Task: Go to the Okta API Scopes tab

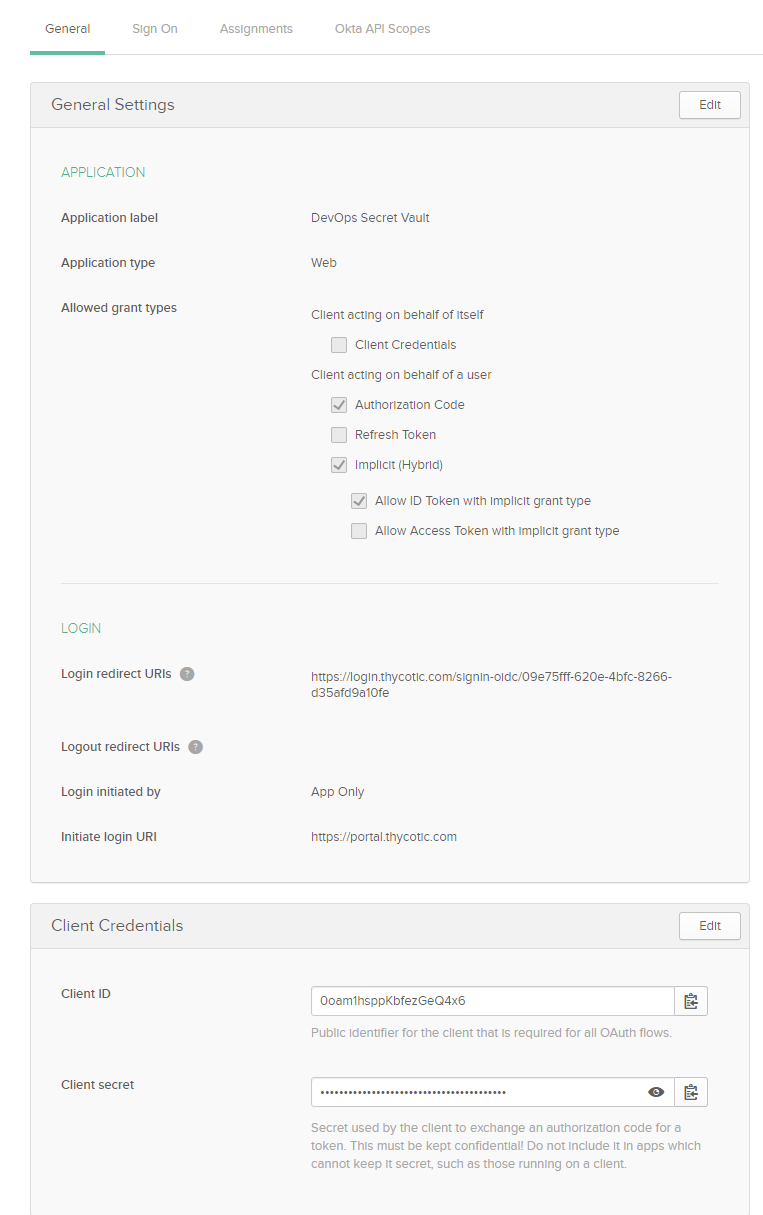Action: point(382,29)
